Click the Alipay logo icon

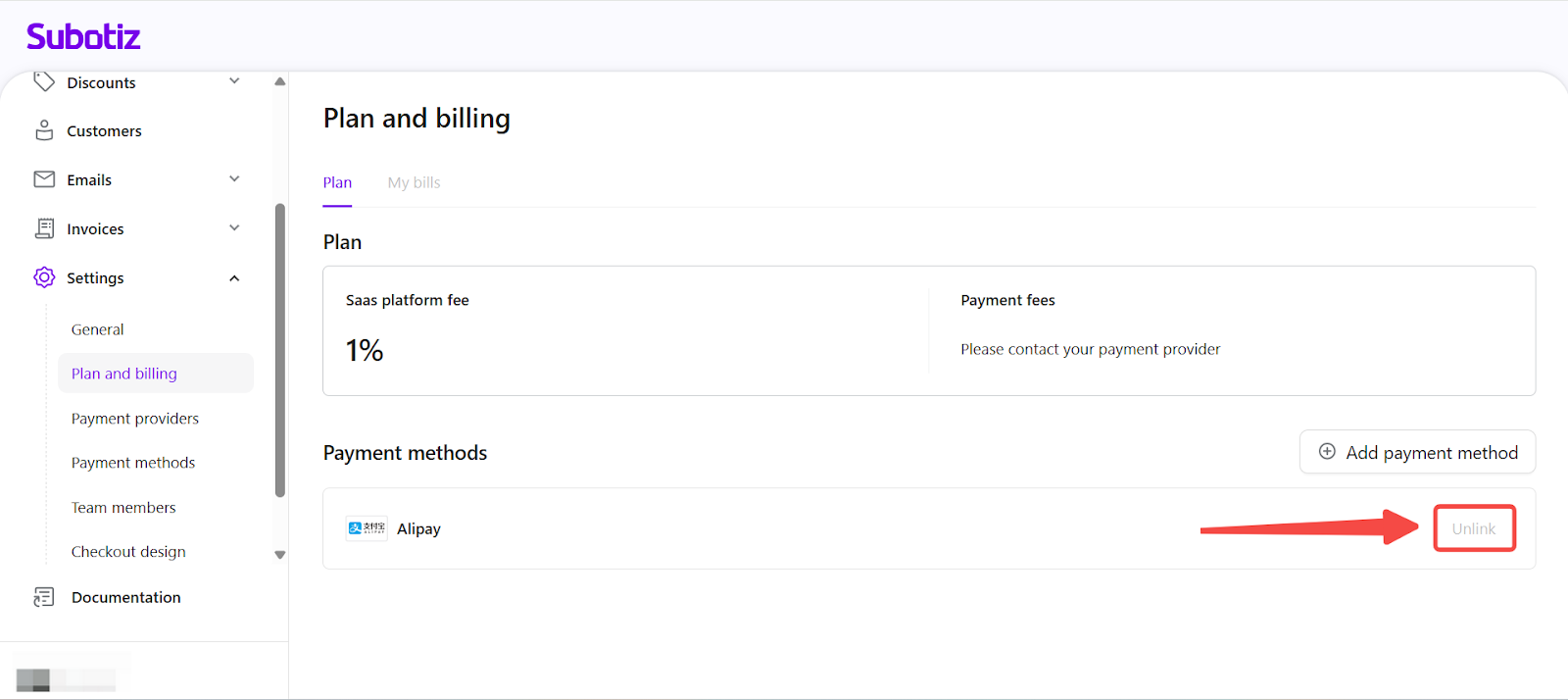[367, 528]
